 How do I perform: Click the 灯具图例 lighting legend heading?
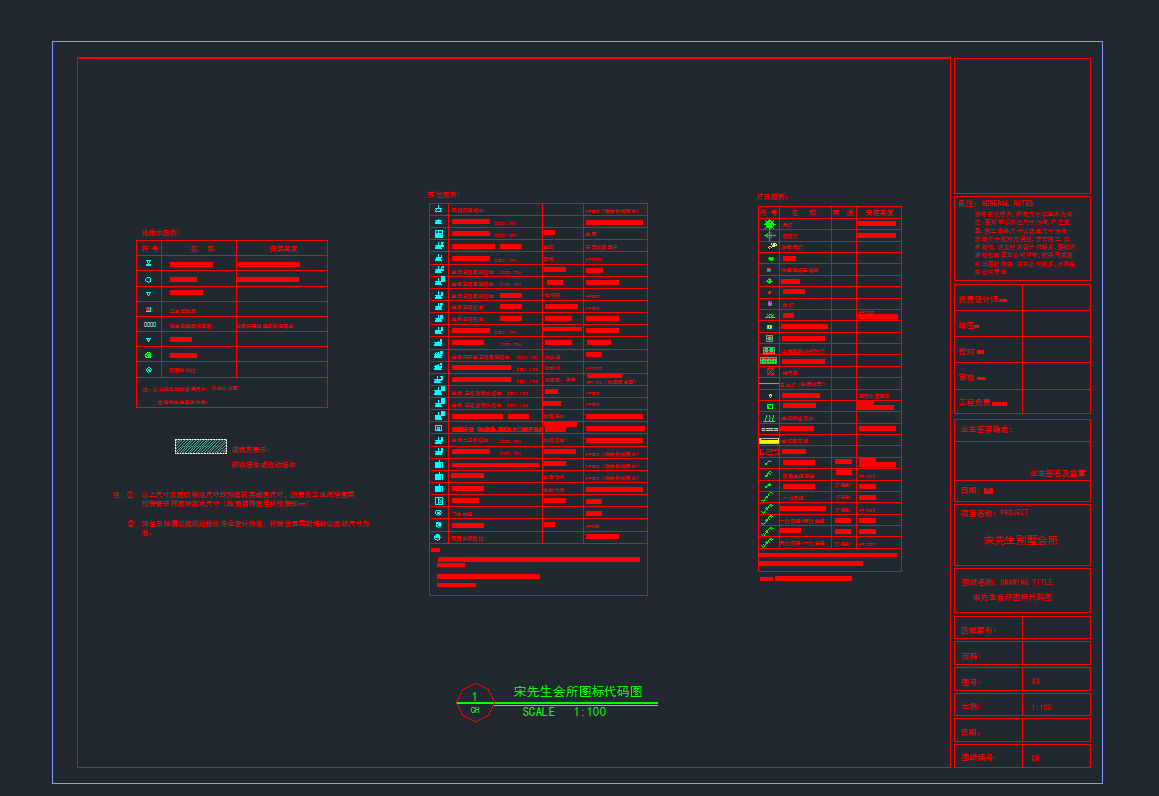773,197
